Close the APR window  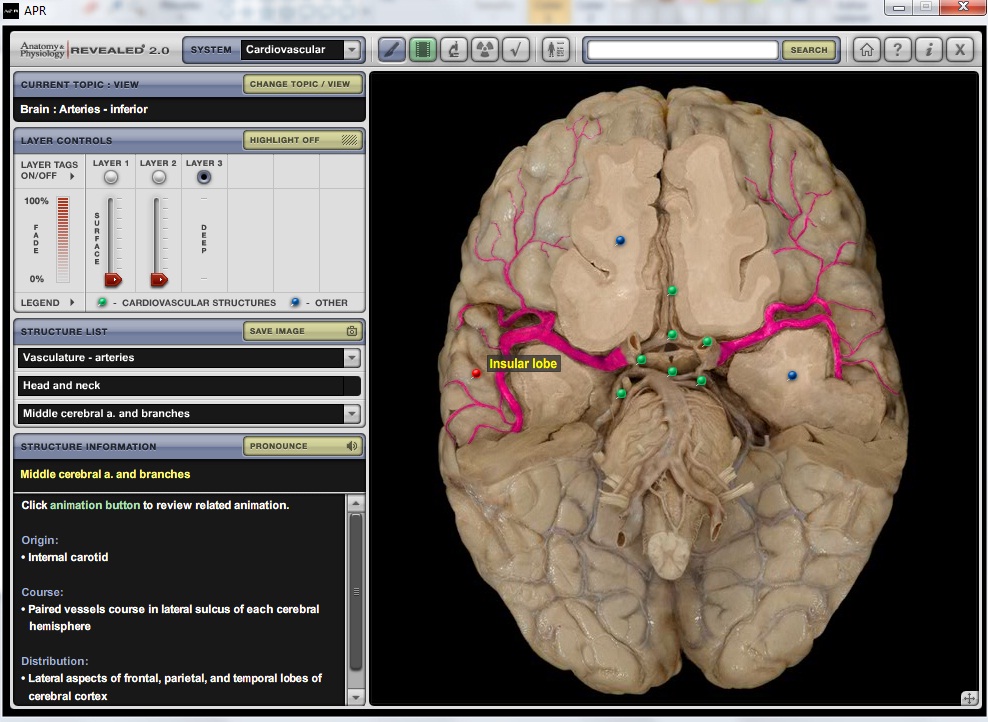(963, 8)
